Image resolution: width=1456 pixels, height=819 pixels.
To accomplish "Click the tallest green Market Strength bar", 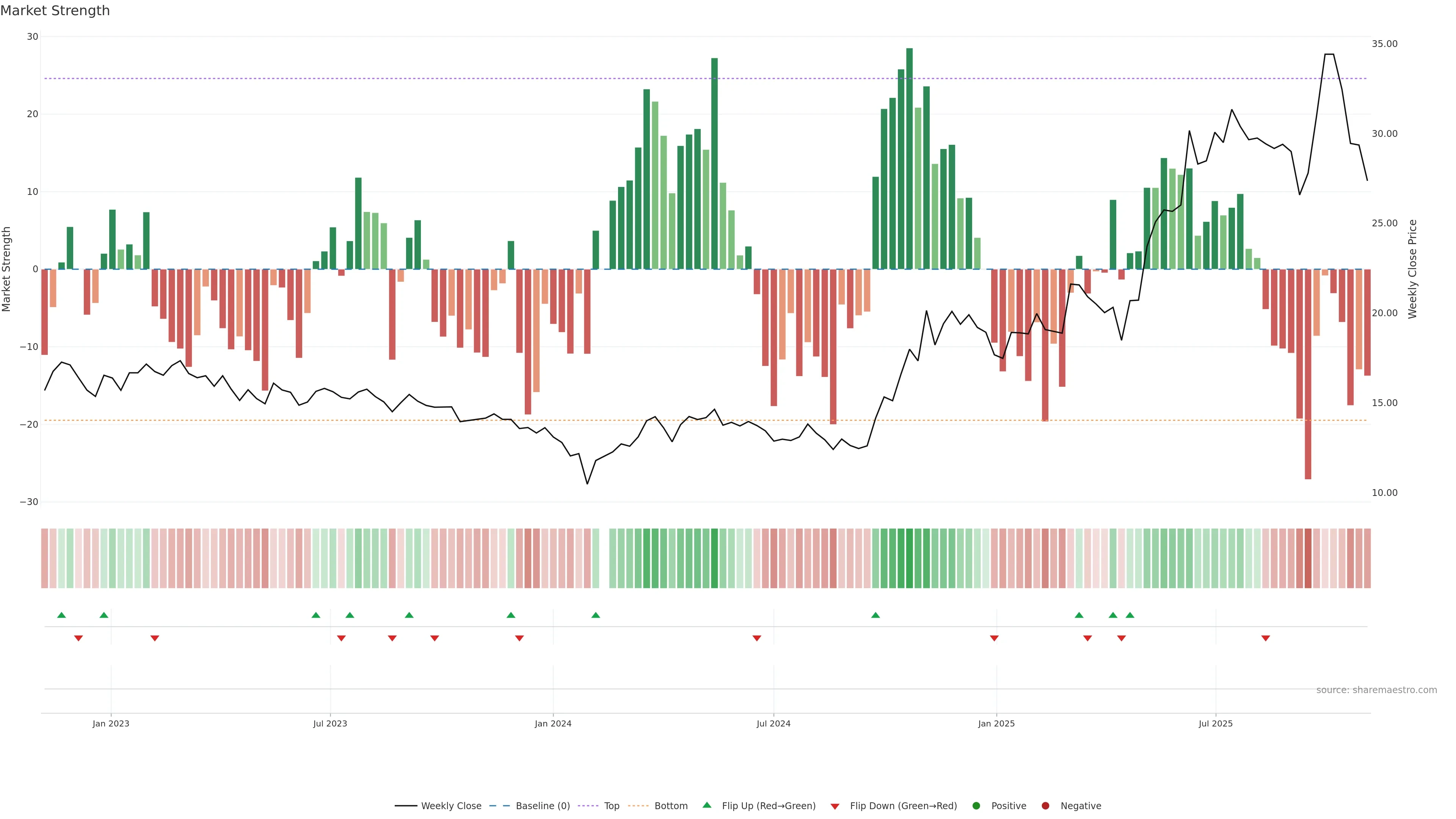I will tap(910, 158).
